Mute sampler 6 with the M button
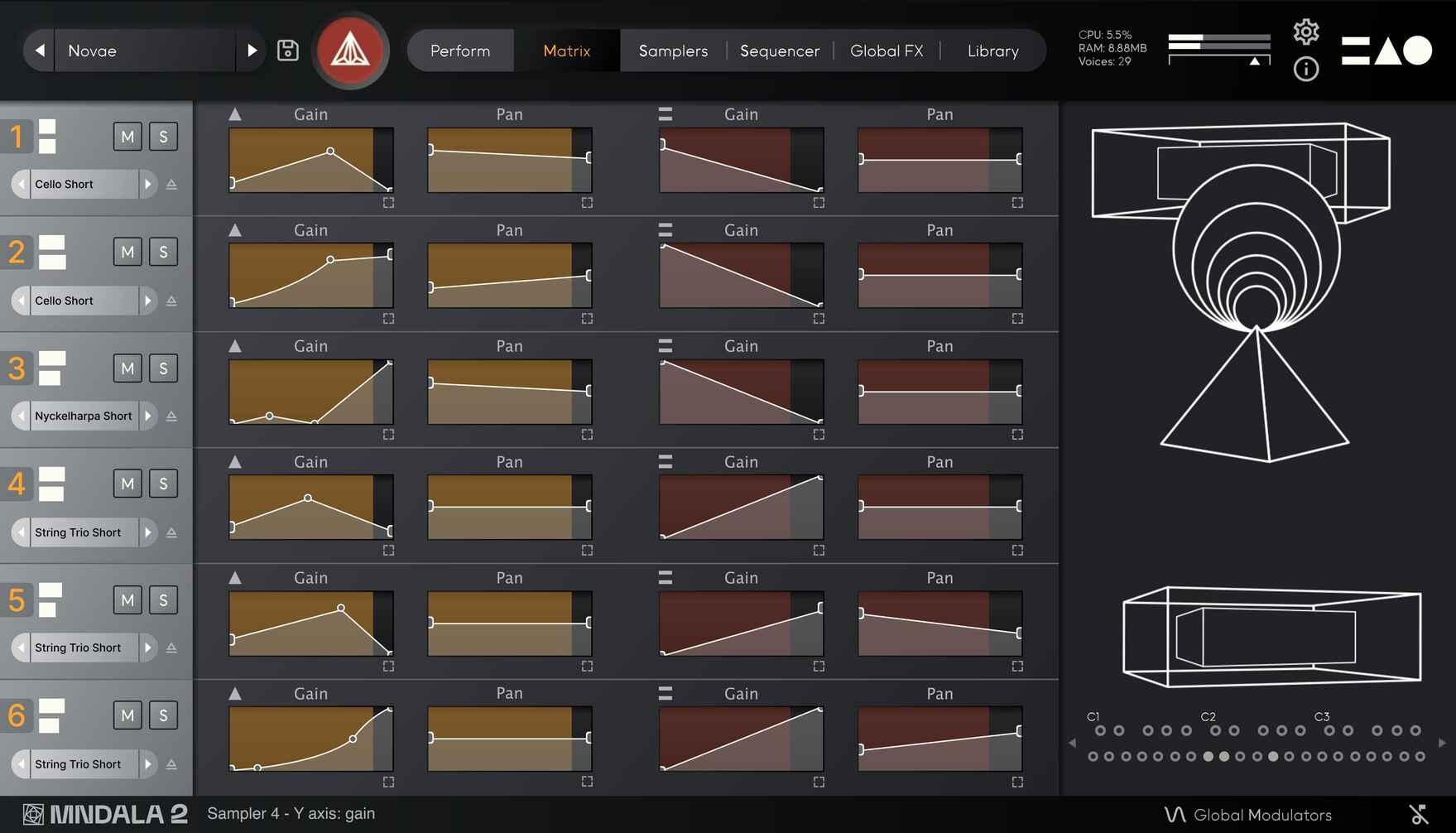The height and width of the screenshot is (833, 1456). pyautogui.click(x=127, y=715)
